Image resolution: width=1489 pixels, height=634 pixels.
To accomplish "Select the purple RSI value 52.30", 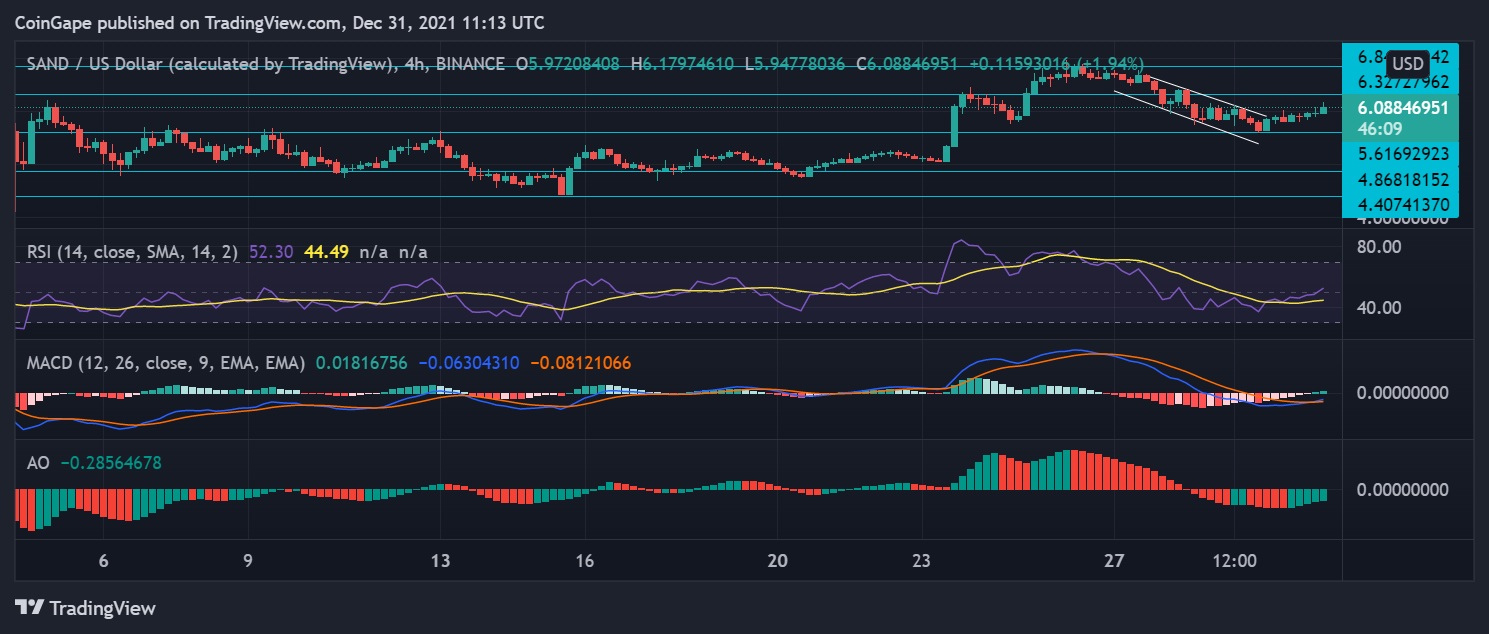I will click(270, 253).
